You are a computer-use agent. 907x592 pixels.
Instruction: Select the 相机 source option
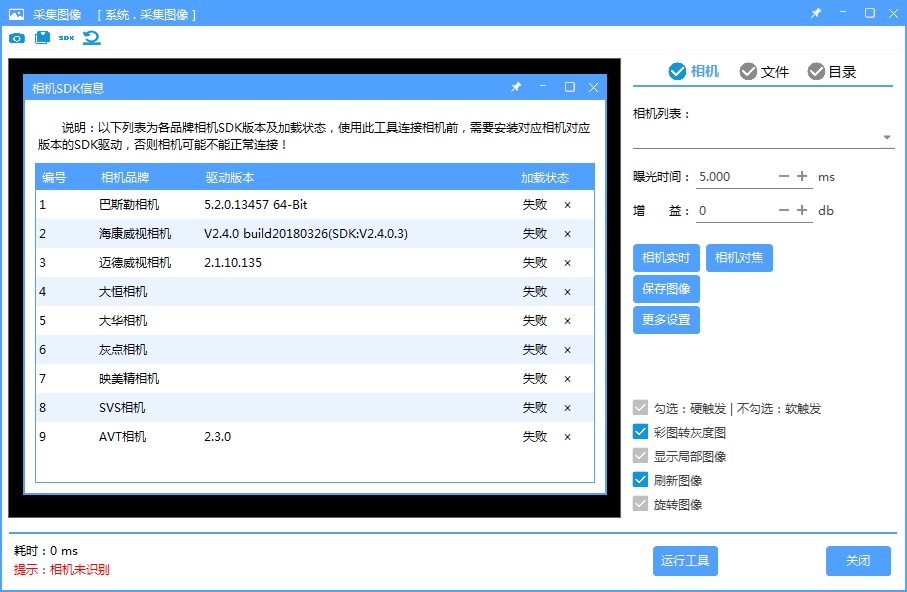point(694,71)
